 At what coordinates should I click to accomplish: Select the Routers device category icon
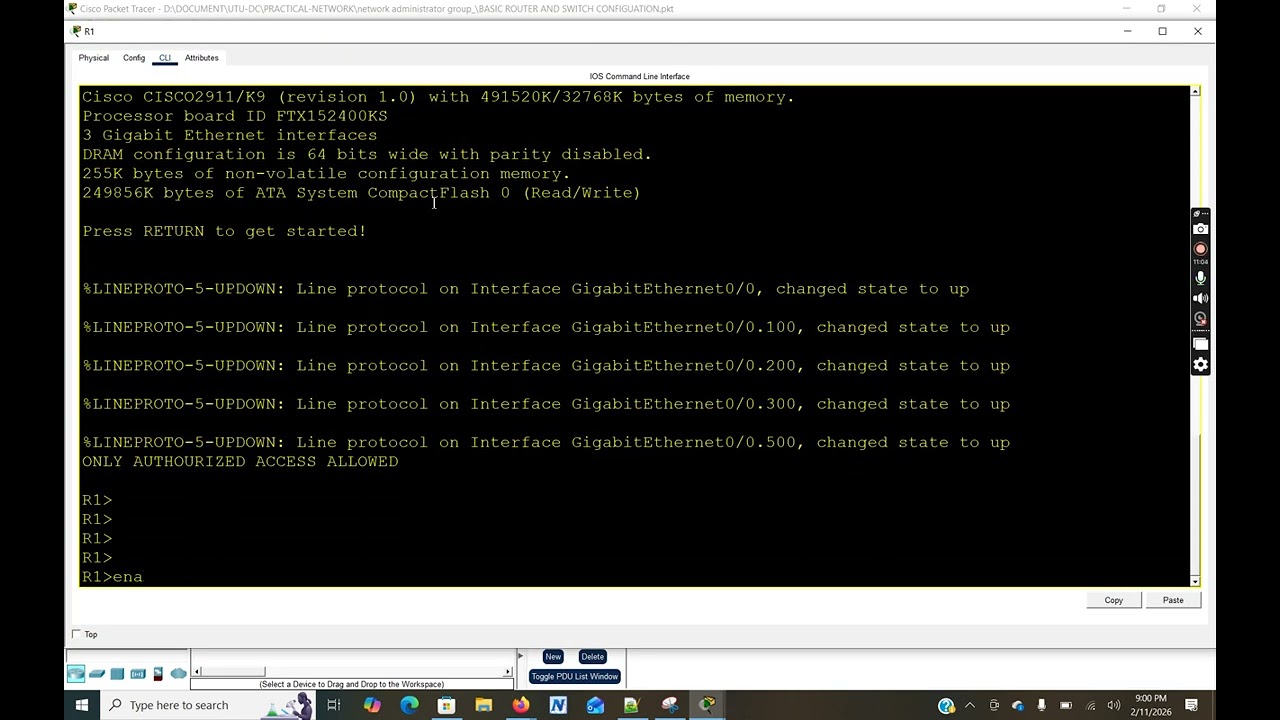tap(76, 674)
